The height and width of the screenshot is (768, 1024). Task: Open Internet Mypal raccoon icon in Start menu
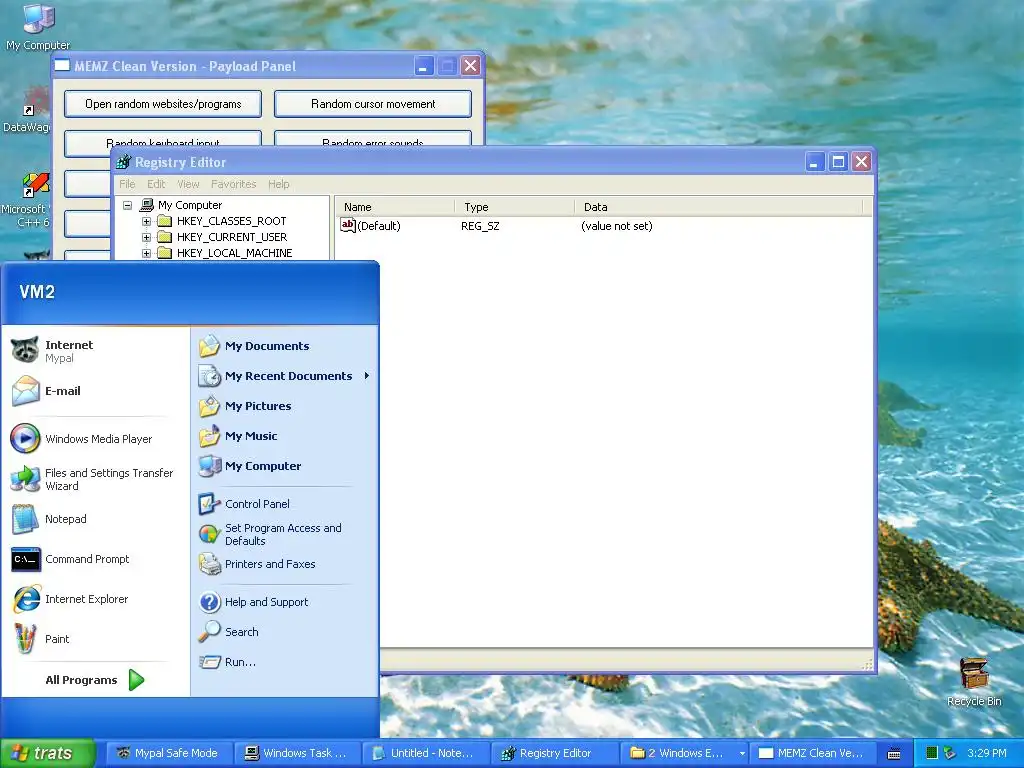point(25,350)
